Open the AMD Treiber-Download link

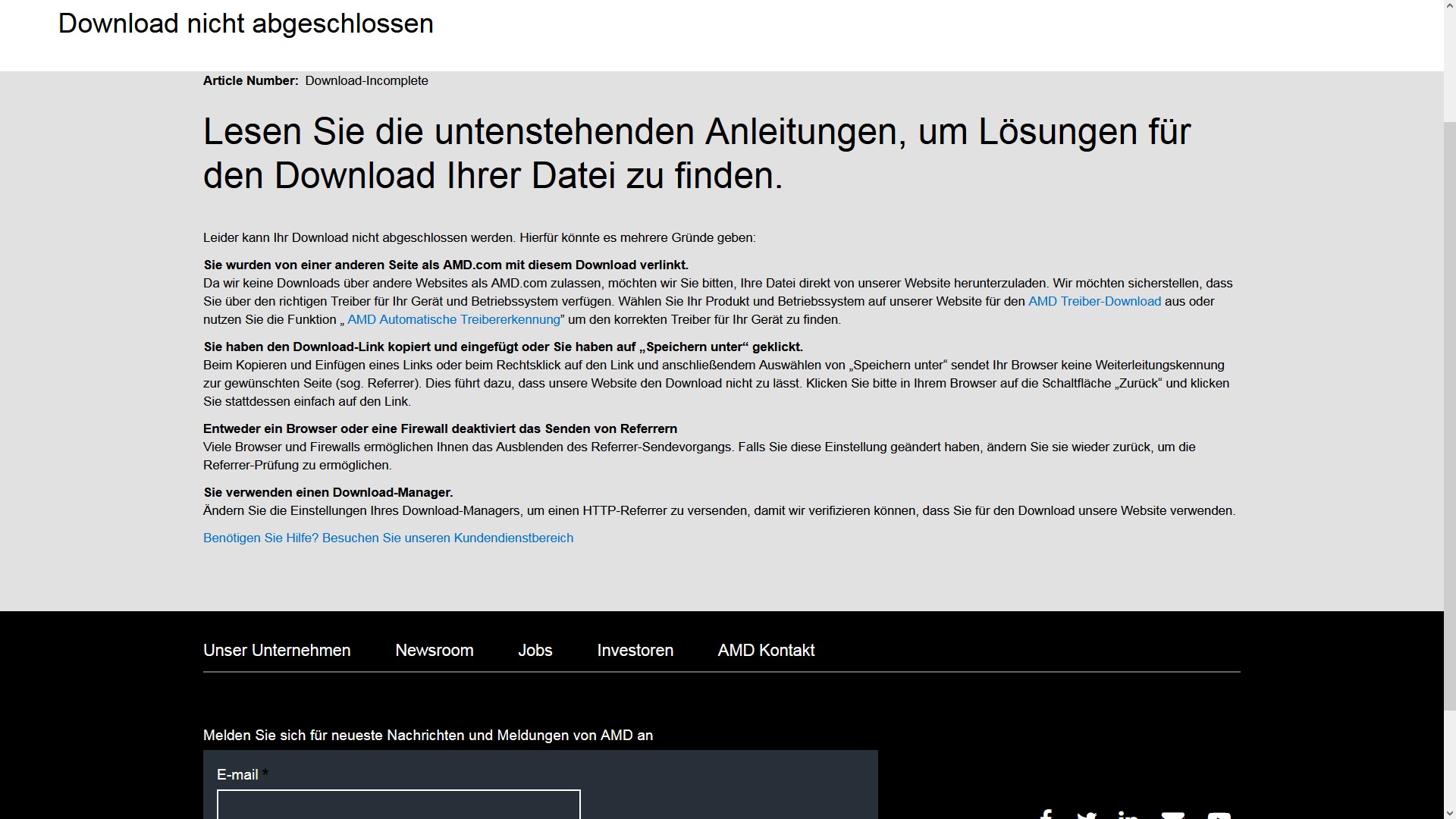[x=1094, y=301]
